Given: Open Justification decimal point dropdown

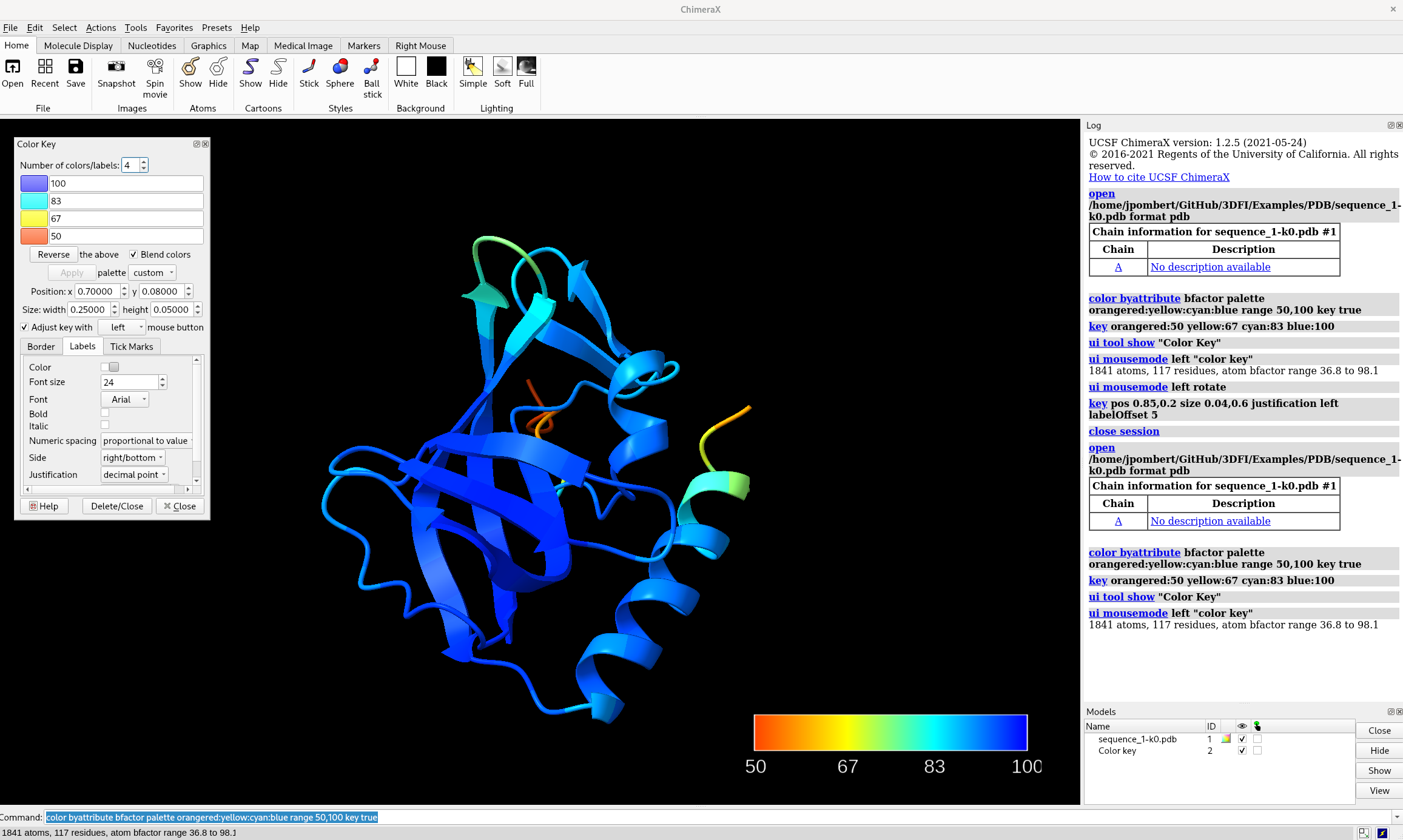Looking at the screenshot, I should point(134,474).
